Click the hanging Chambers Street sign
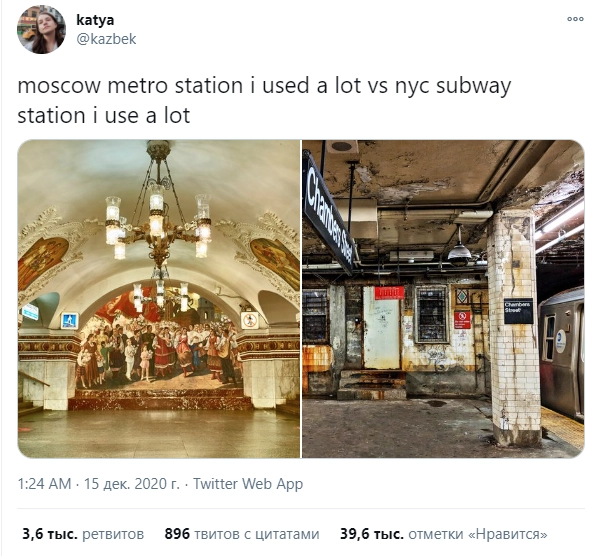The height and width of the screenshot is (556, 594). [330, 212]
